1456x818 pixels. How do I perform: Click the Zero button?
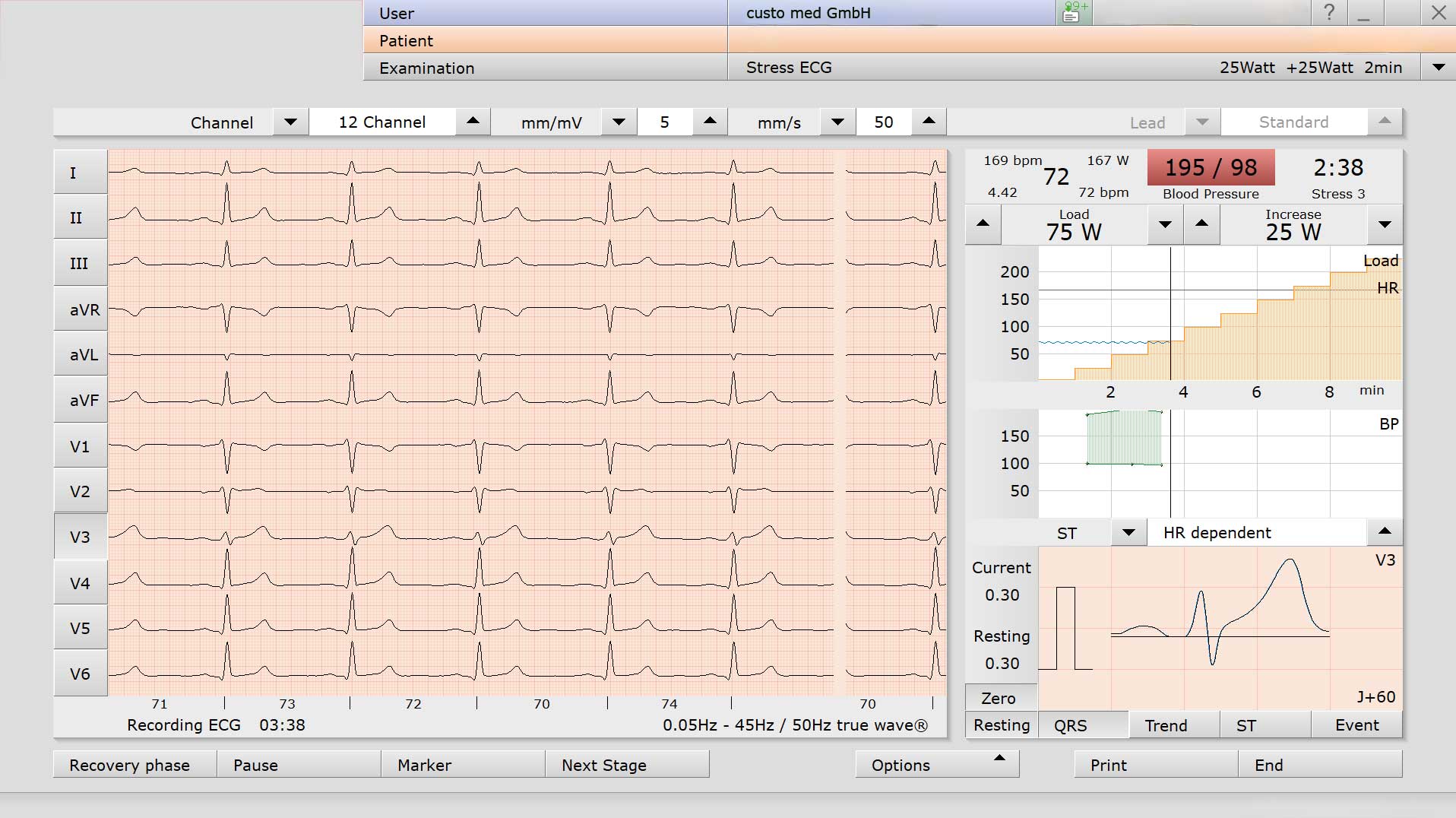coord(1001,698)
